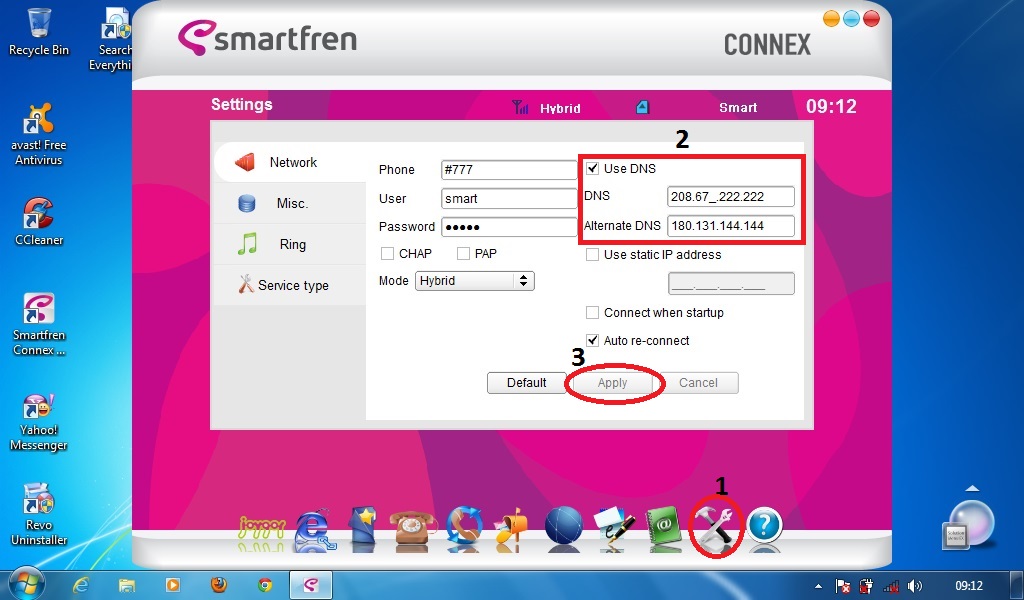
Task: Click the Smartfren Connex taskbar button
Action: [x=311, y=584]
